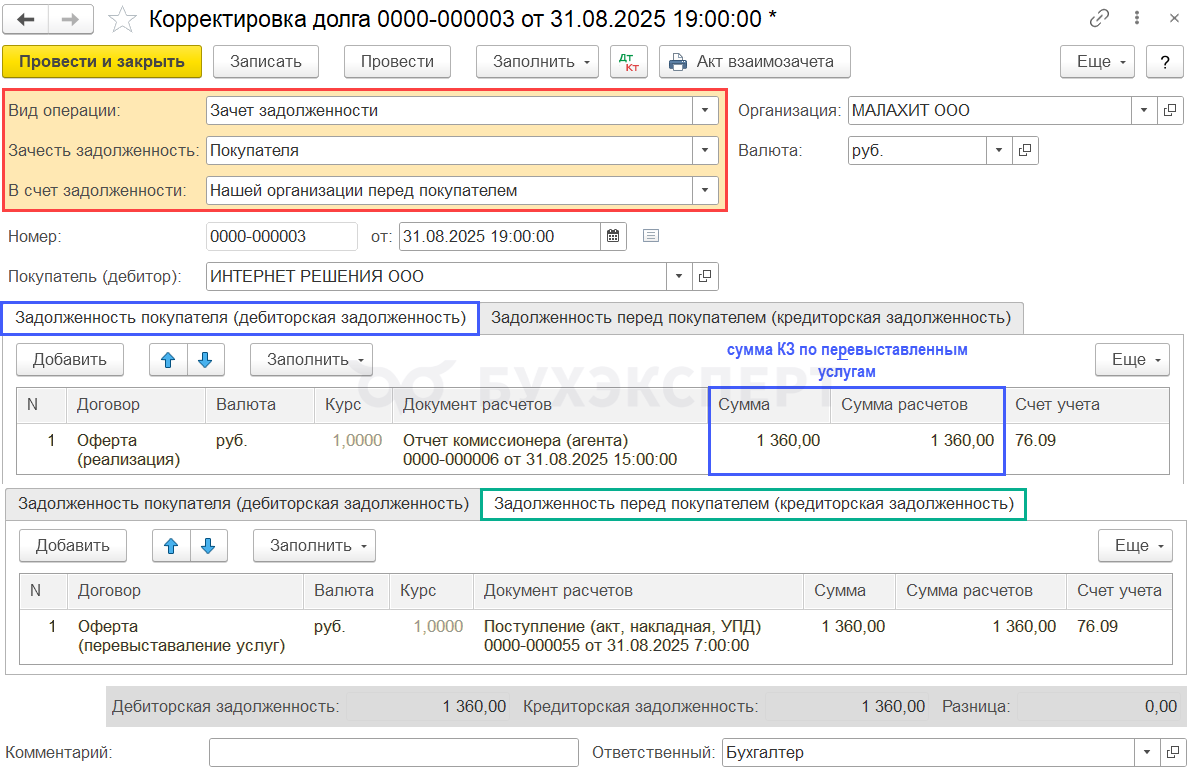Move row up in upper debt table

(168, 359)
